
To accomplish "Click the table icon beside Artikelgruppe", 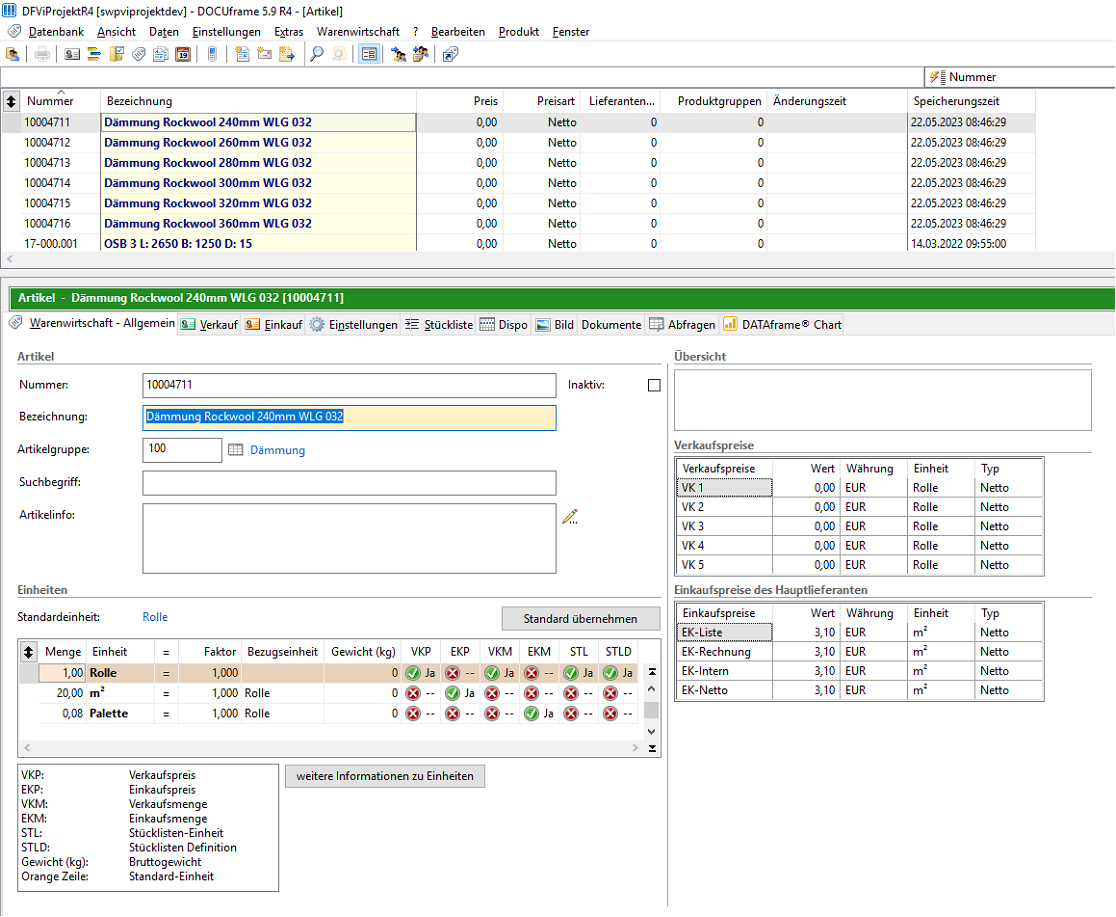I will (236, 450).
